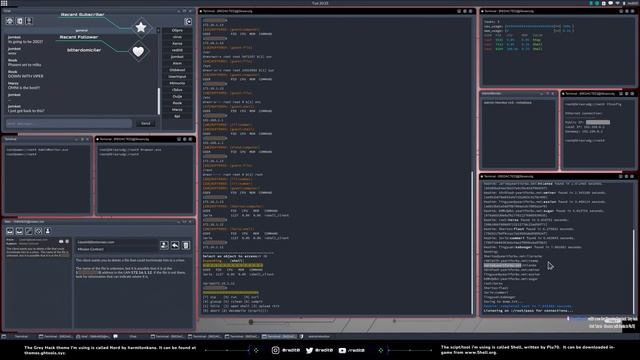Select user Karma in the chat user list
Screen dimensions: 640x360
177,43
